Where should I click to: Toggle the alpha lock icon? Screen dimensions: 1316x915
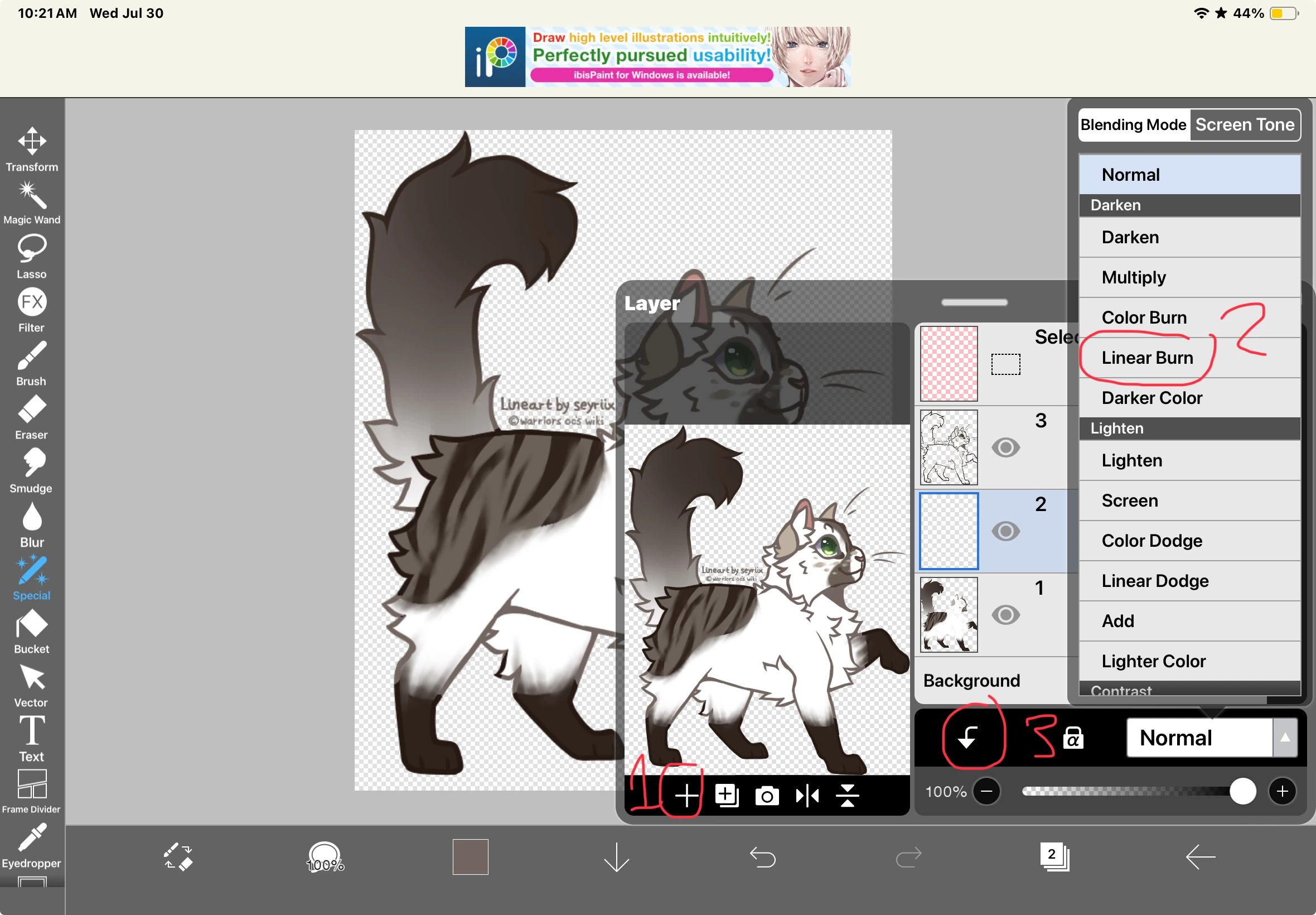click(1073, 738)
